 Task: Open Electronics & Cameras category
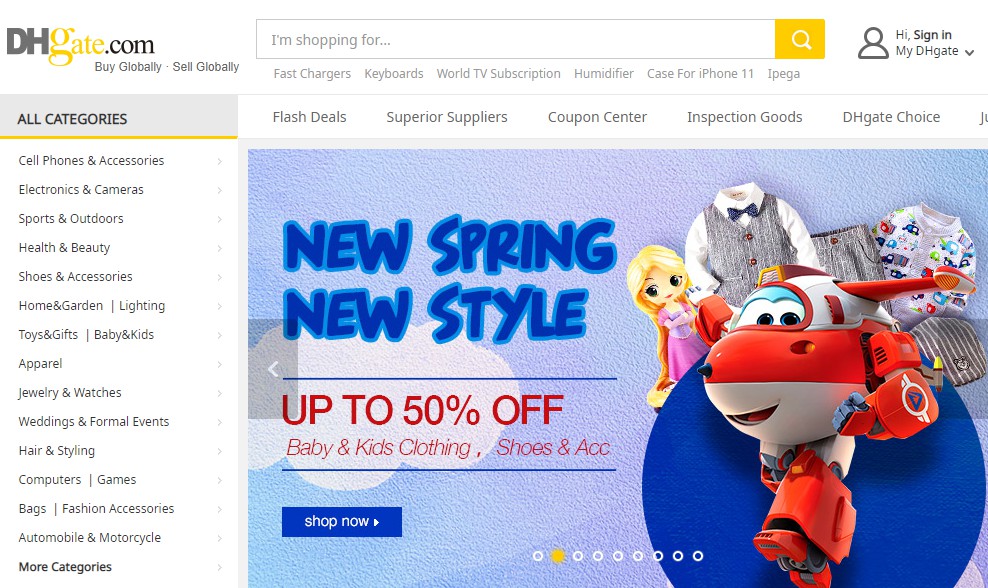coord(81,190)
